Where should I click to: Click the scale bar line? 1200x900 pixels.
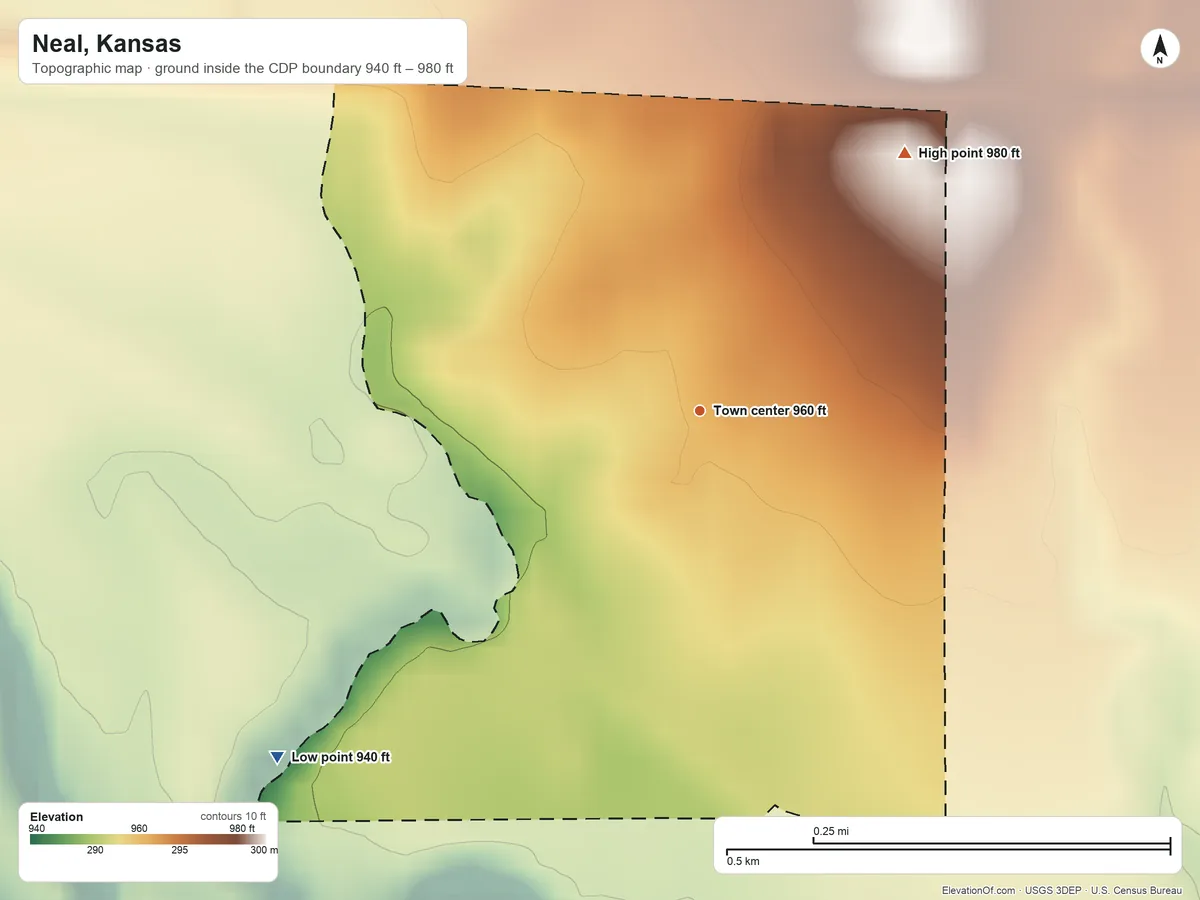click(948, 847)
